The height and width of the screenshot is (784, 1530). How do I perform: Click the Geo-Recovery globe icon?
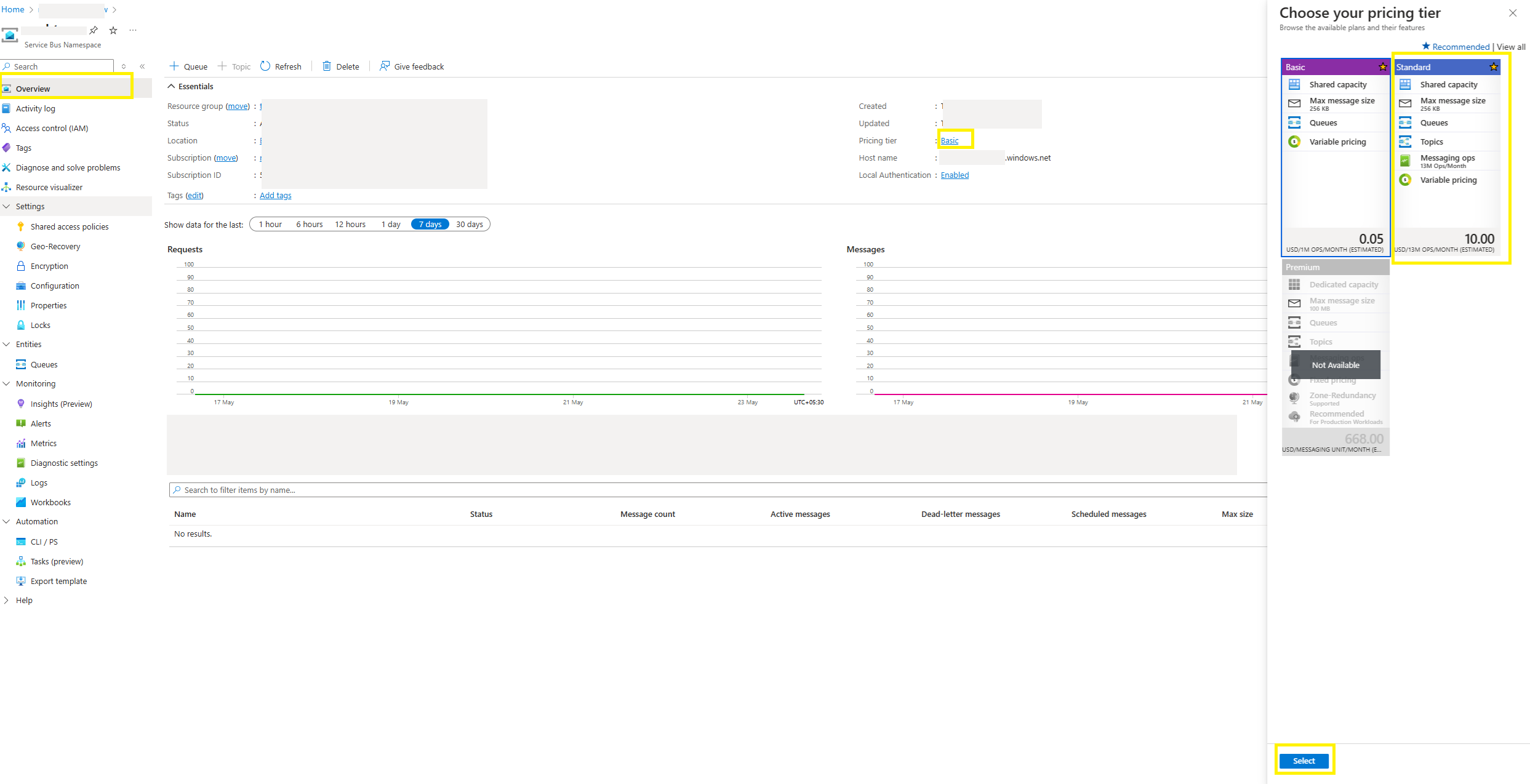21,246
